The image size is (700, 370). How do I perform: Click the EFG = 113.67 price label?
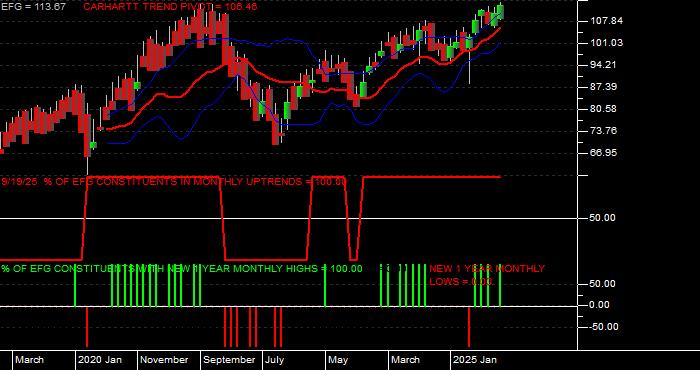[34, 7]
